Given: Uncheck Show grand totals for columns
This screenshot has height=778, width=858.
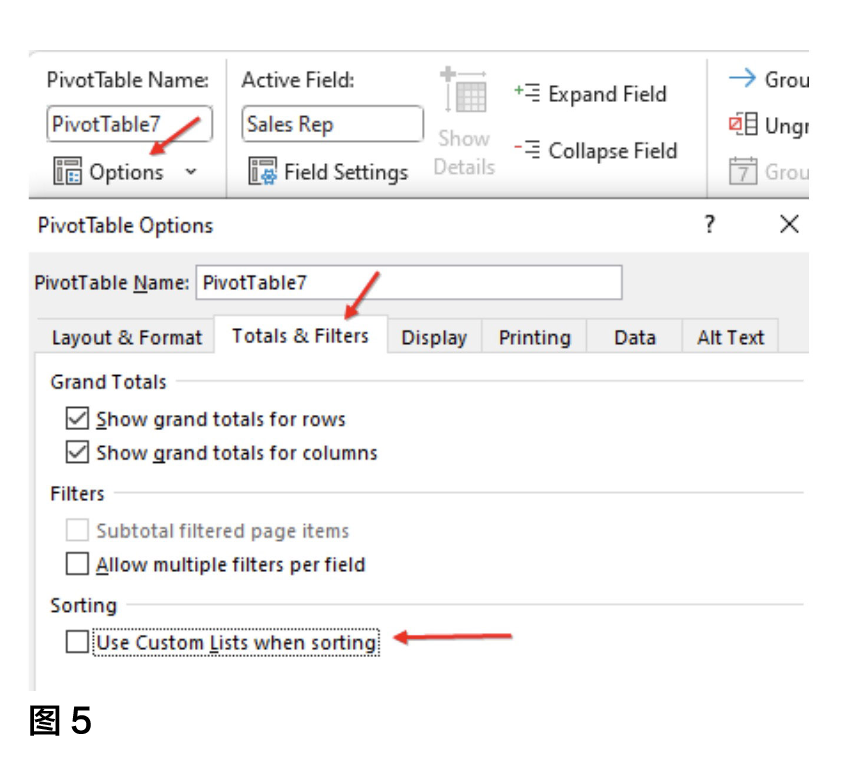Looking at the screenshot, I should point(77,453).
